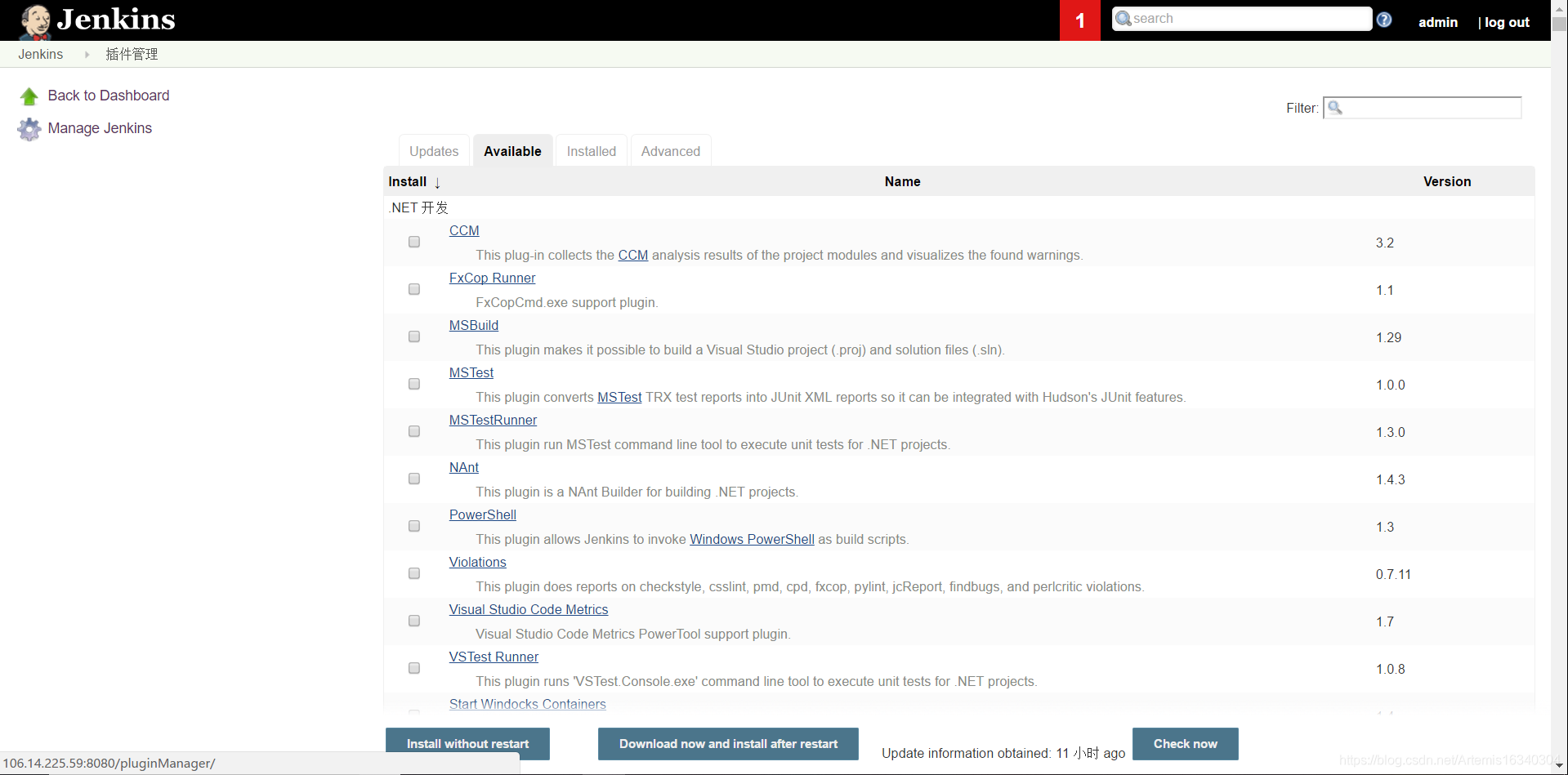
Task: Click into the Filter text field
Action: click(1423, 107)
